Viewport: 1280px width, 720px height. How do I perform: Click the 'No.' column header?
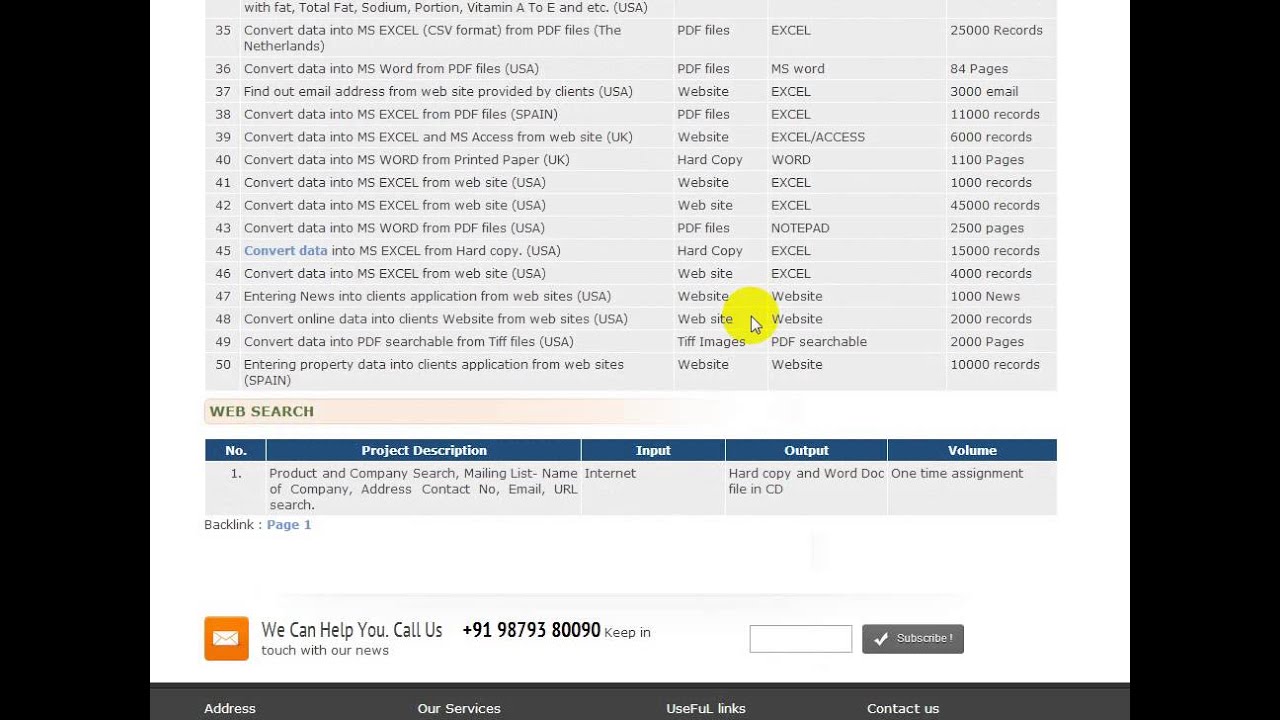[236, 450]
